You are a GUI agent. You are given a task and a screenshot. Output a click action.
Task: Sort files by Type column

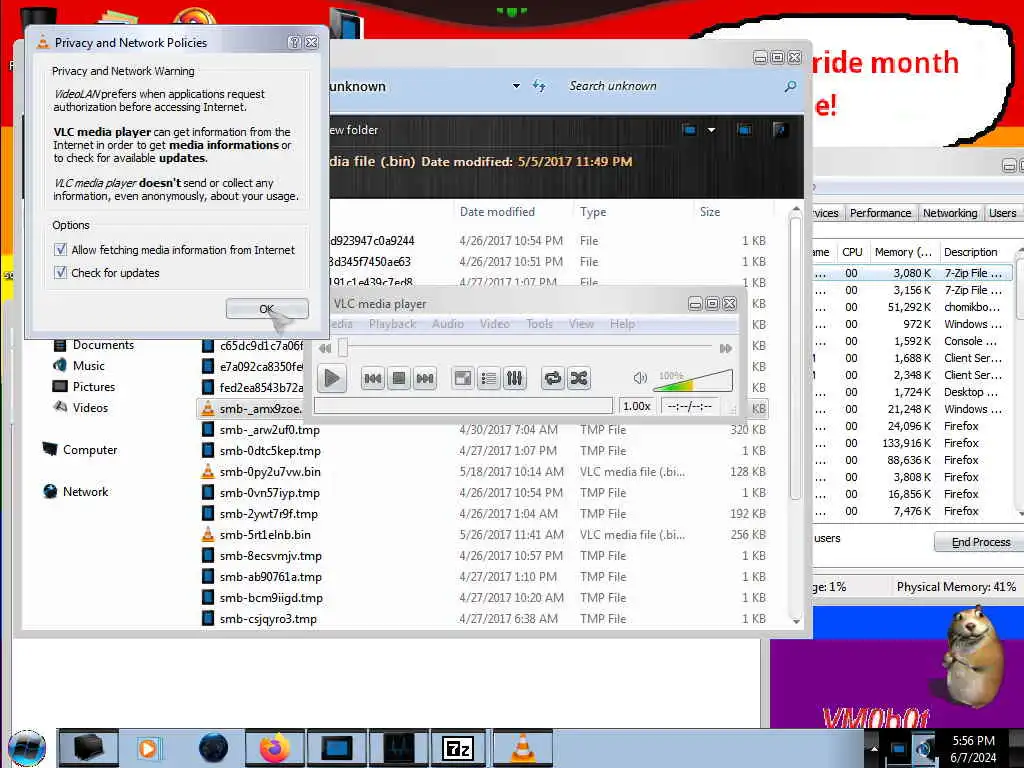tap(593, 212)
